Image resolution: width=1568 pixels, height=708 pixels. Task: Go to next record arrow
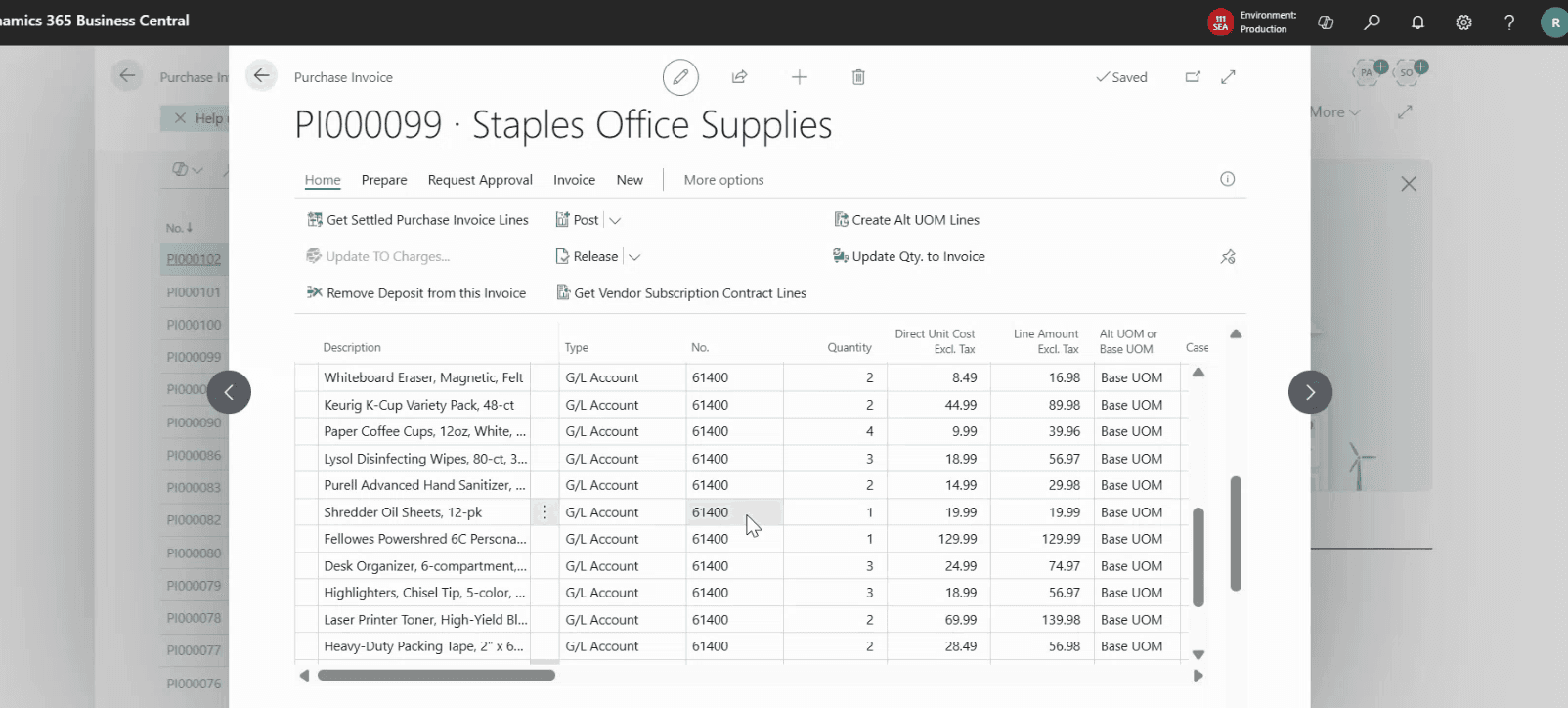(1310, 392)
